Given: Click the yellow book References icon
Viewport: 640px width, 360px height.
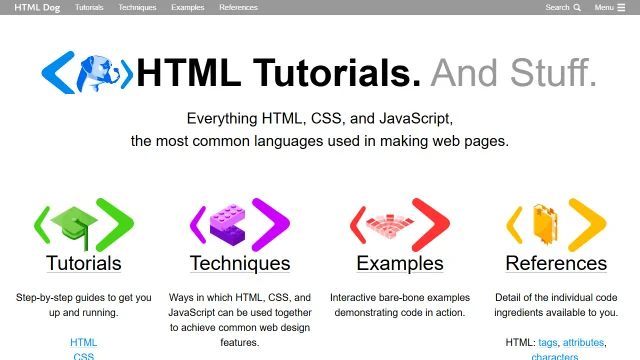Looking at the screenshot, I should (x=556, y=225).
